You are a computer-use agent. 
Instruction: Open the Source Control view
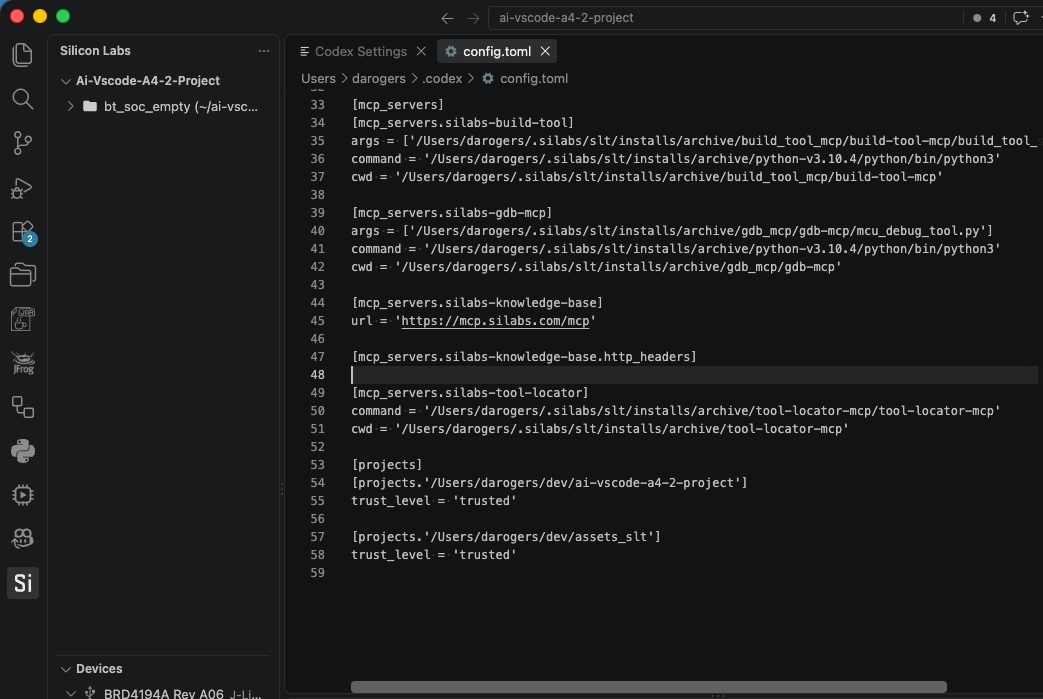click(23, 143)
